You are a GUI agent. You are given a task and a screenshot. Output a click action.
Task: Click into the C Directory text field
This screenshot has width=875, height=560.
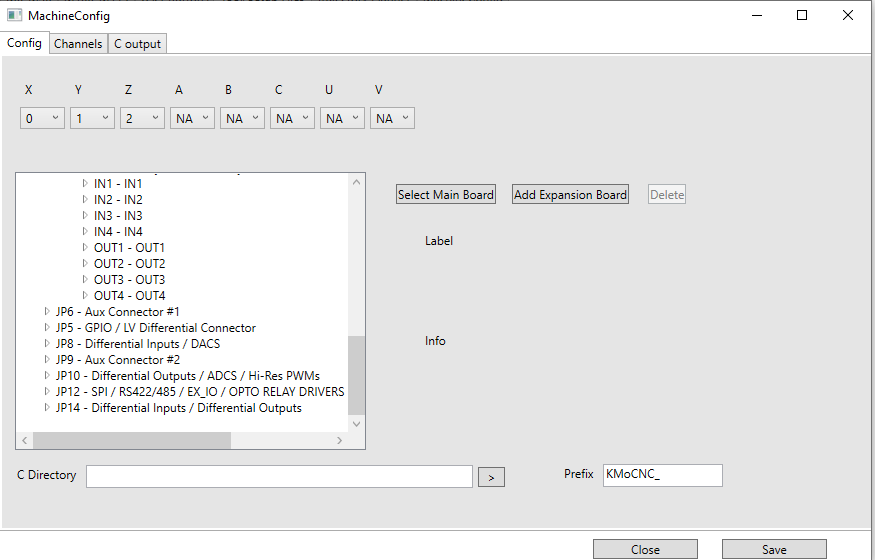click(279, 476)
